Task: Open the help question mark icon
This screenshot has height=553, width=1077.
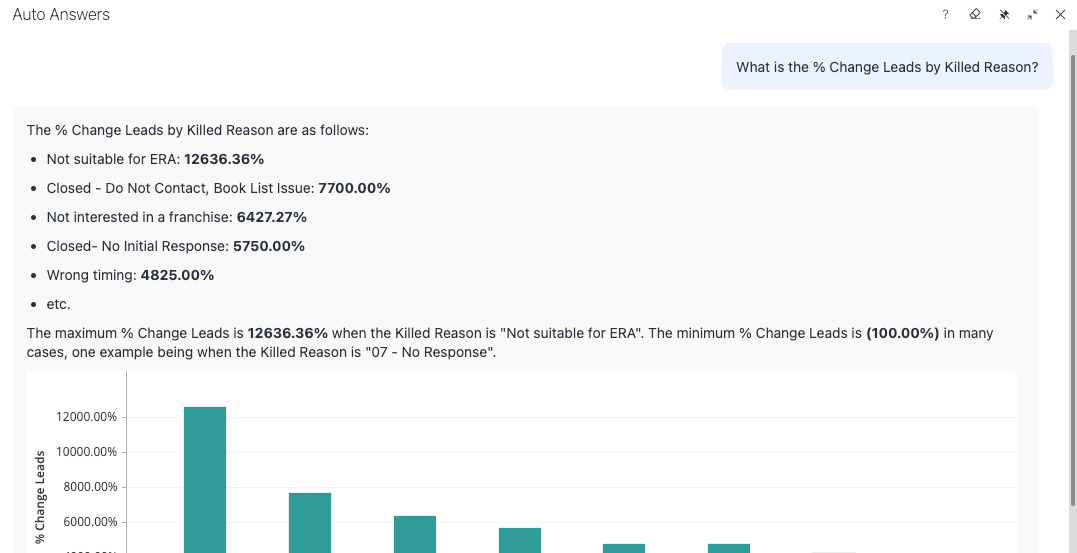Action: click(945, 14)
